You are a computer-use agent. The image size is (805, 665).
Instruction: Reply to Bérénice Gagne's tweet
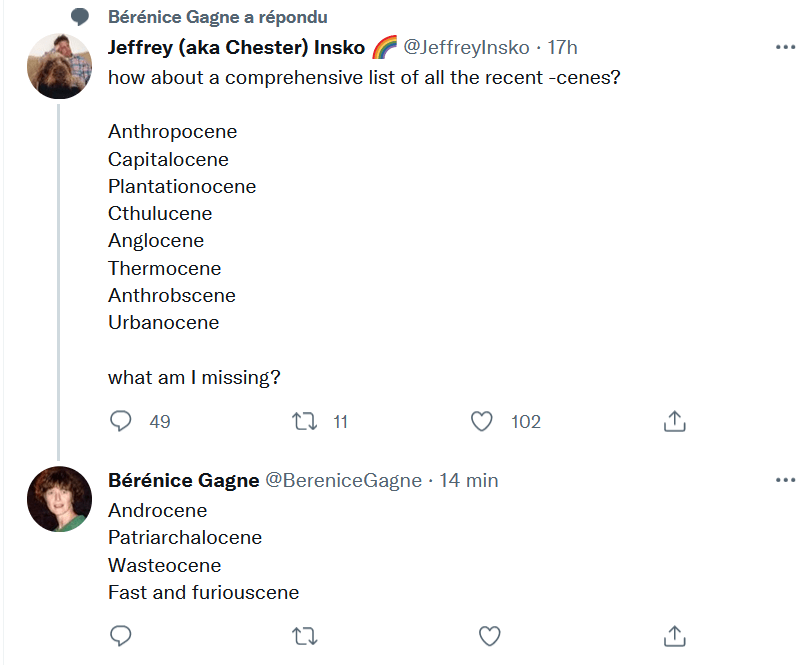pyautogui.click(x=120, y=636)
